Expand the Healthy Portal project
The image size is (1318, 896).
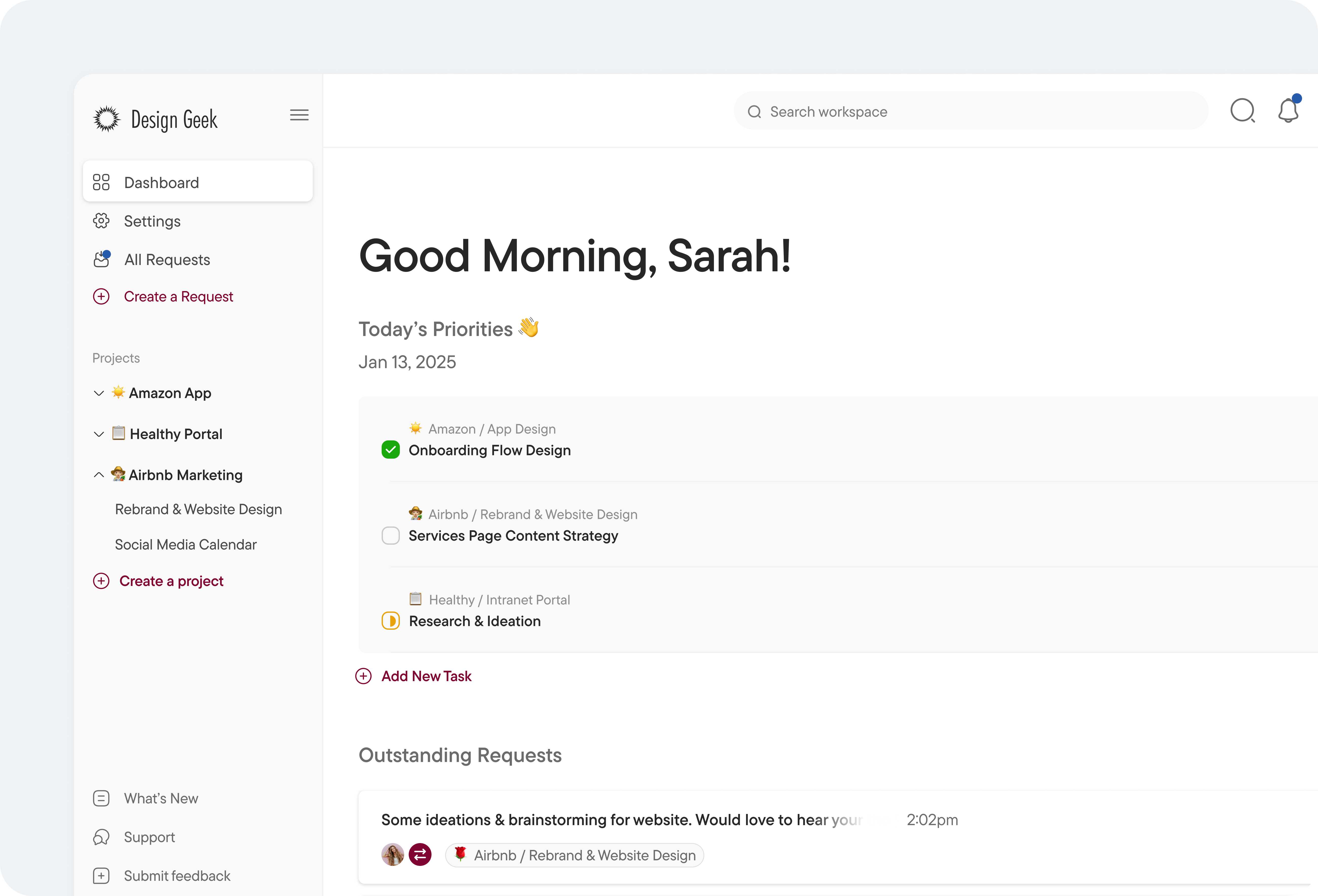click(99, 434)
